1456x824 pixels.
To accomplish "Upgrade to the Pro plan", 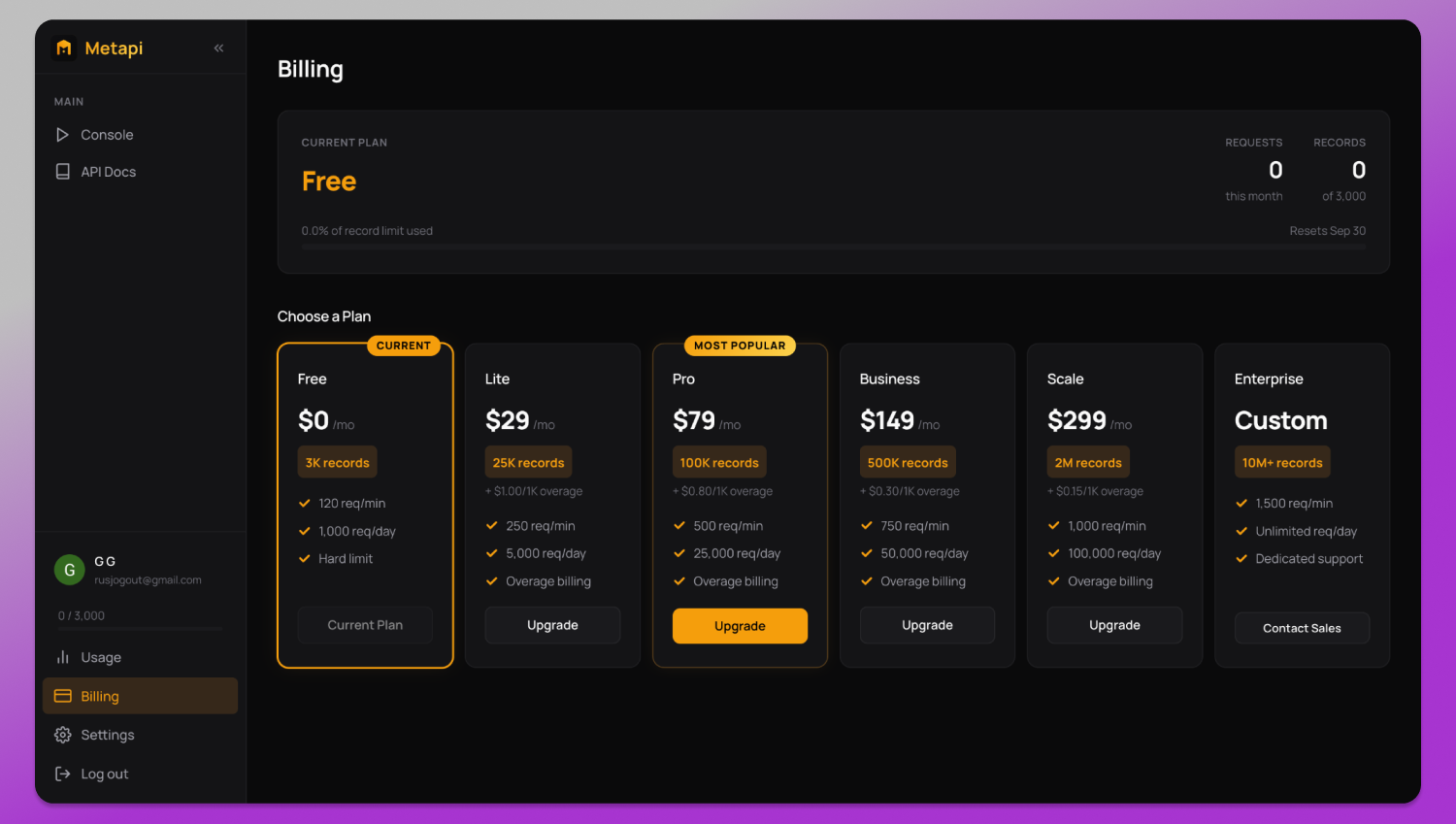I will pyautogui.click(x=740, y=626).
